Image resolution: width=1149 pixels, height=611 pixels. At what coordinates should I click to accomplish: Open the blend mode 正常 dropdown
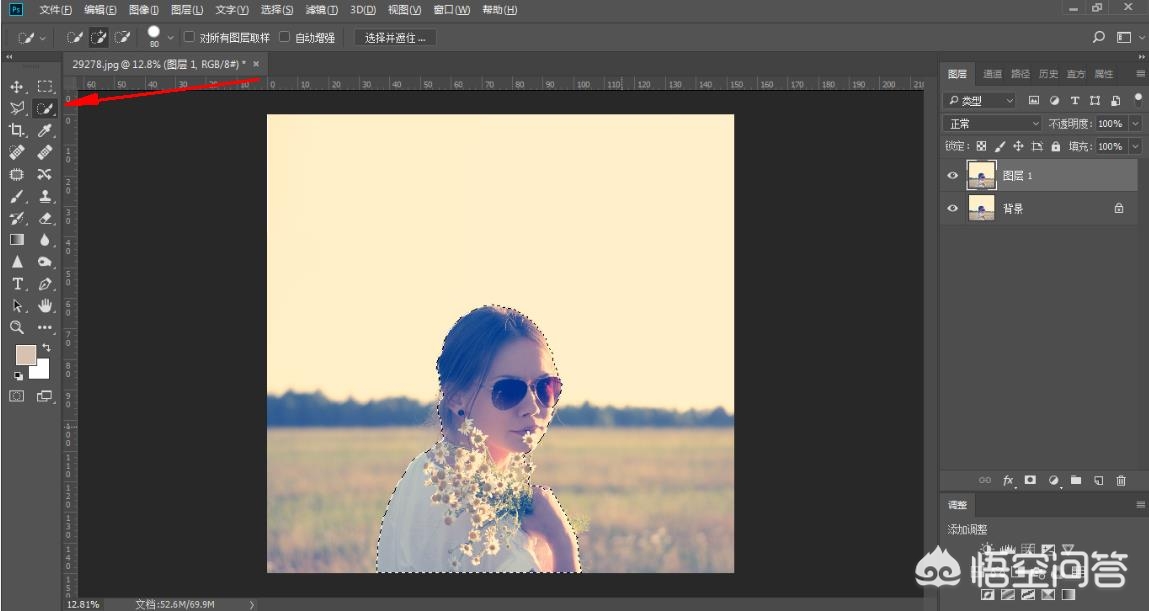[994, 124]
